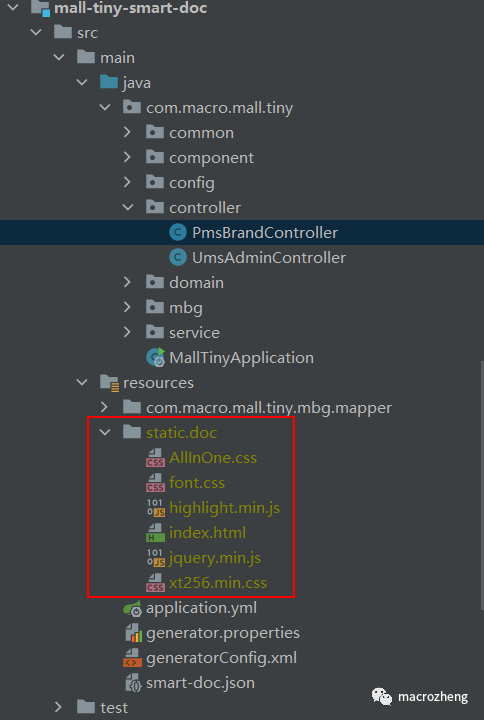This screenshot has height=720, width=484.
Task: Select the font.css file
Action: coord(197,483)
